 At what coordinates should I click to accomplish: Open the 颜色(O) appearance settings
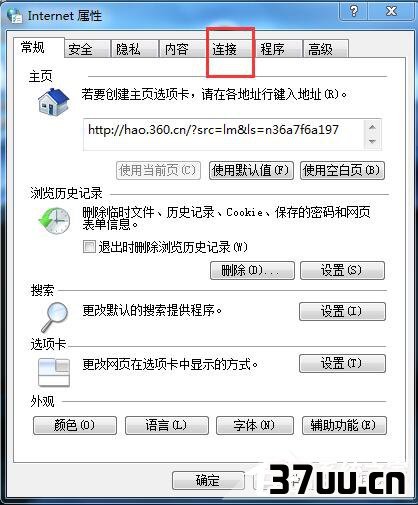(x=75, y=425)
